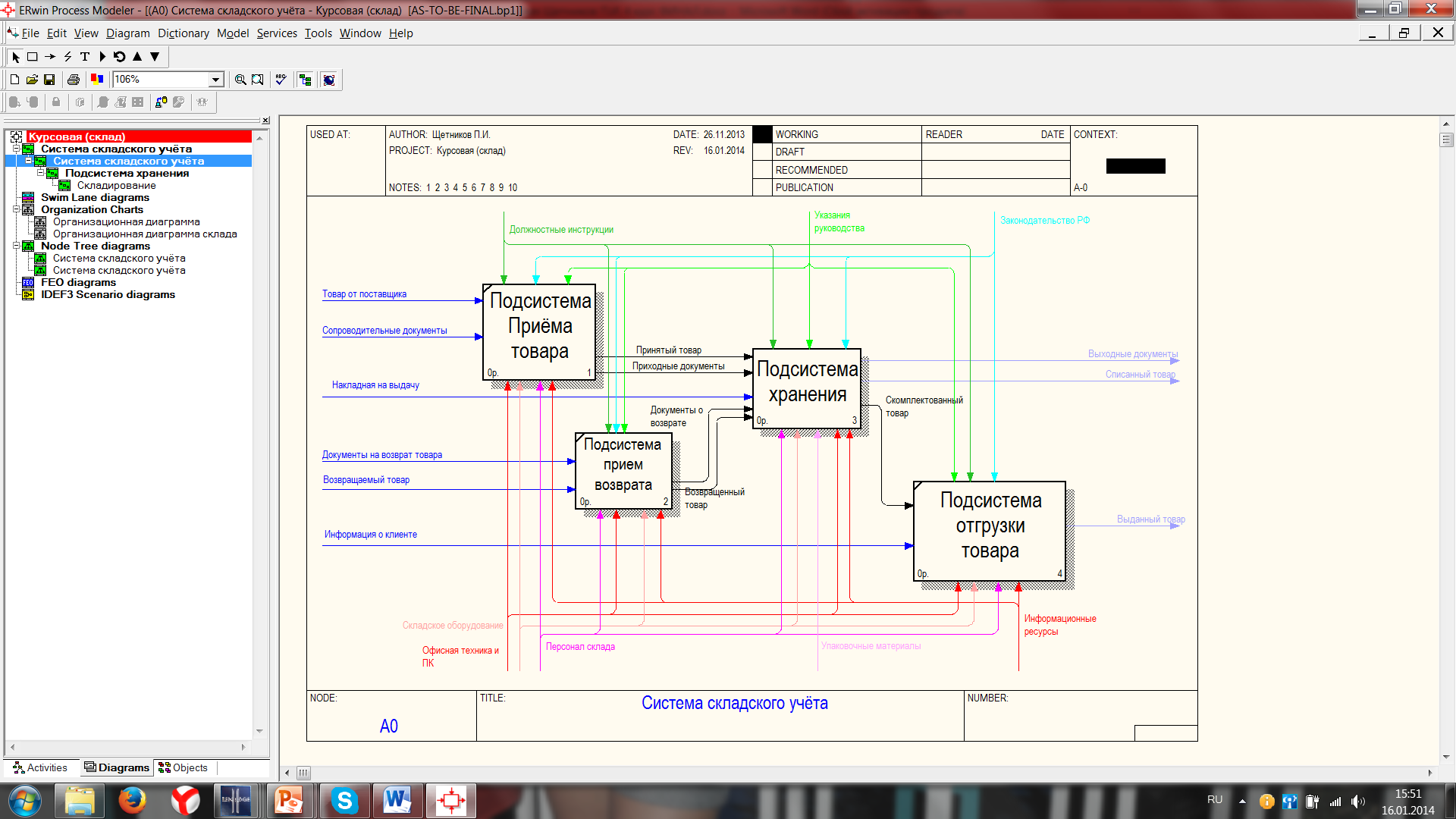Collapse the Подсистема хранения tree node
Image resolution: width=1456 pixels, height=819 pixels.
41,174
